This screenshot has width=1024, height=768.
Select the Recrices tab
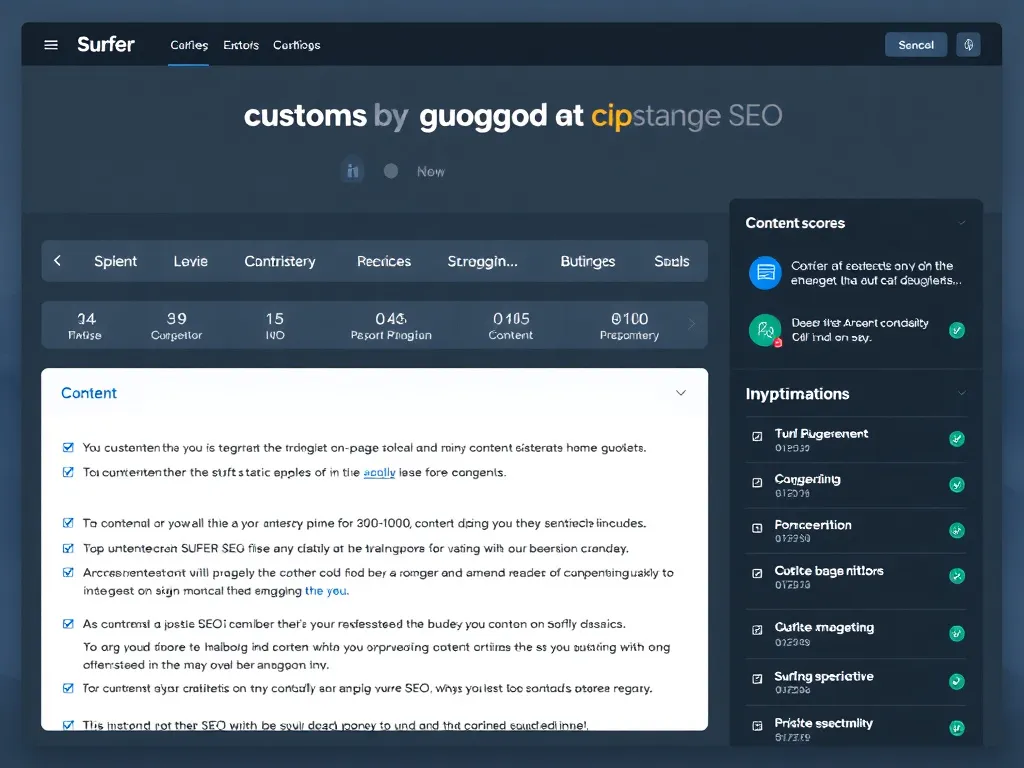(x=384, y=261)
